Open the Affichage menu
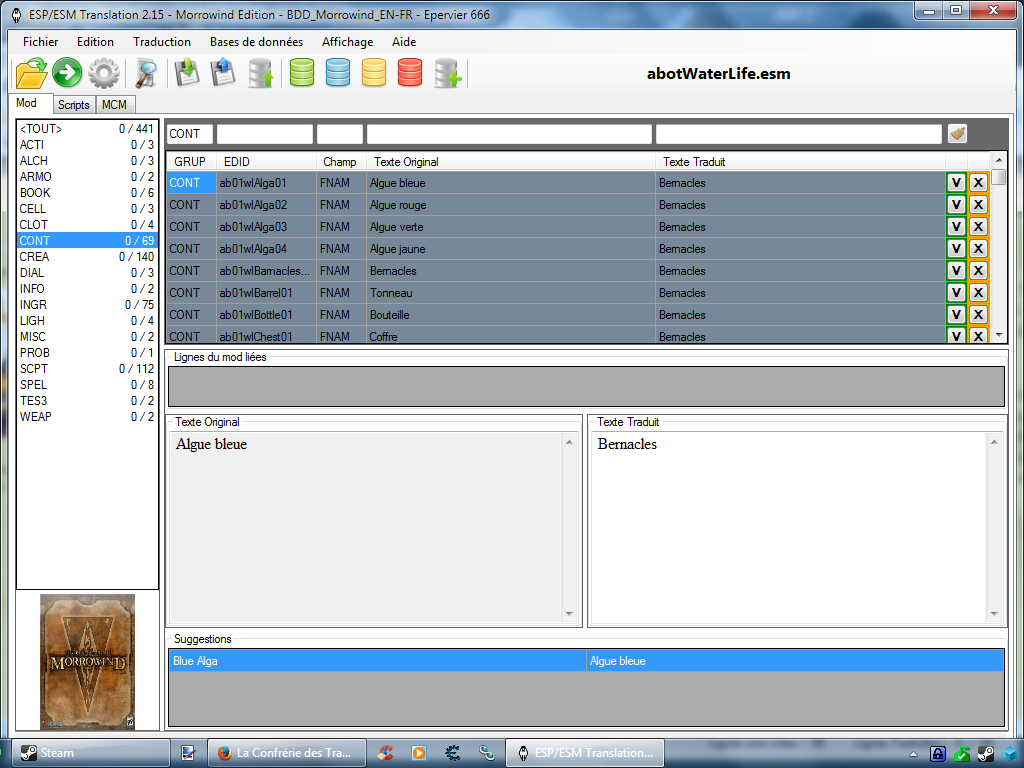The height and width of the screenshot is (768, 1024). click(x=347, y=42)
